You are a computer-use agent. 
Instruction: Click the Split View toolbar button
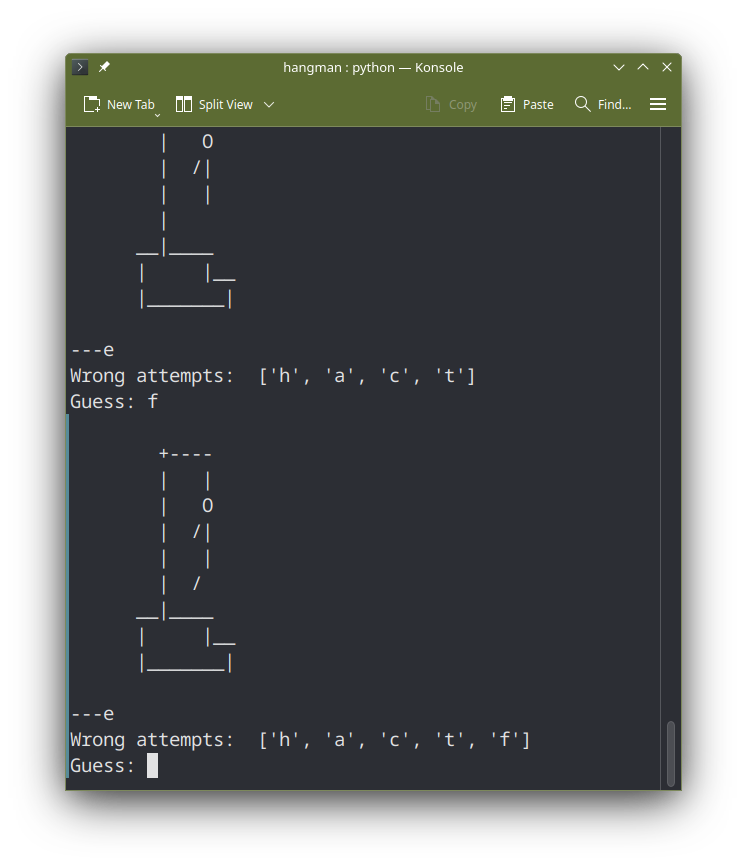[x=214, y=104]
